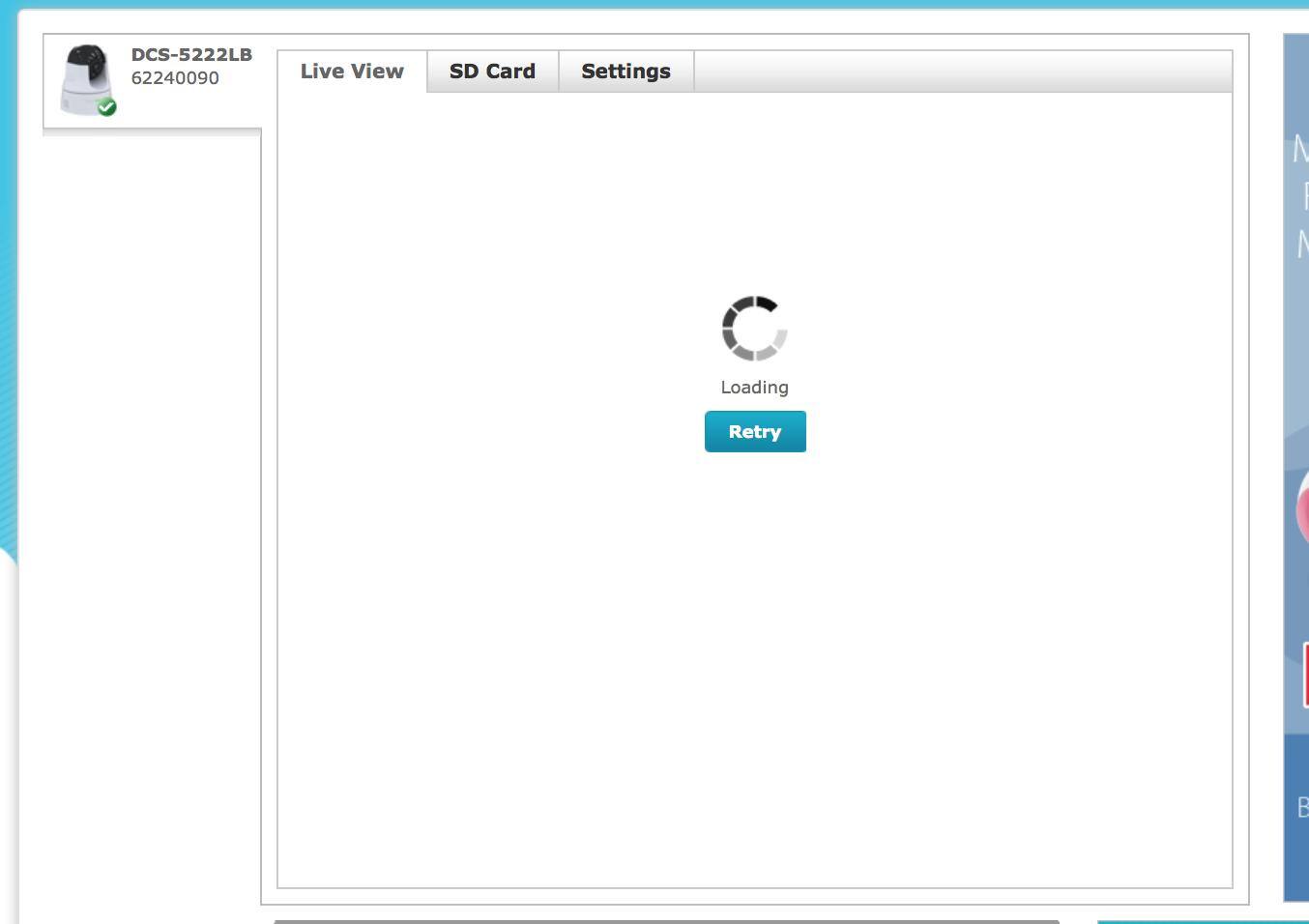This screenshot has width=1309, height=924.
Task: Click the light blue middle section of the banner
Action: (1296, 387)
